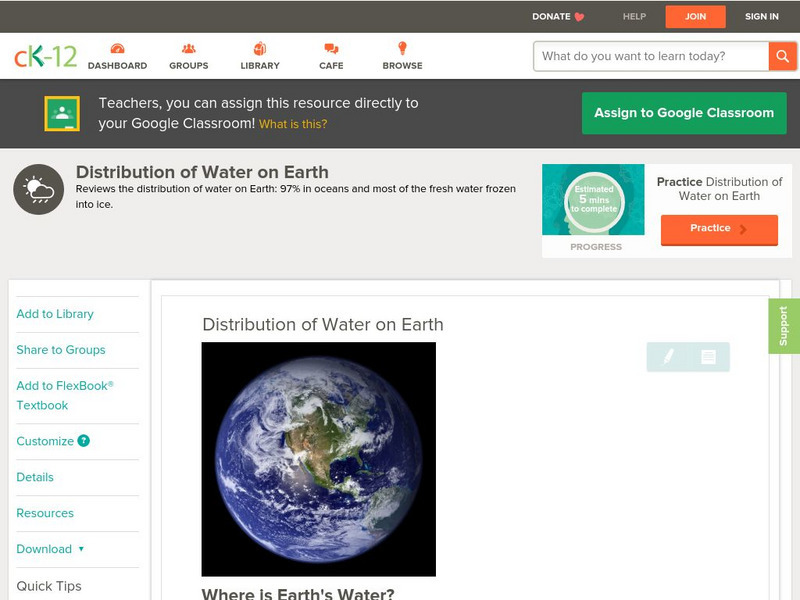The image size is (800, 600).
Task: Click the weather concept icon
Action: pos(38,189)
